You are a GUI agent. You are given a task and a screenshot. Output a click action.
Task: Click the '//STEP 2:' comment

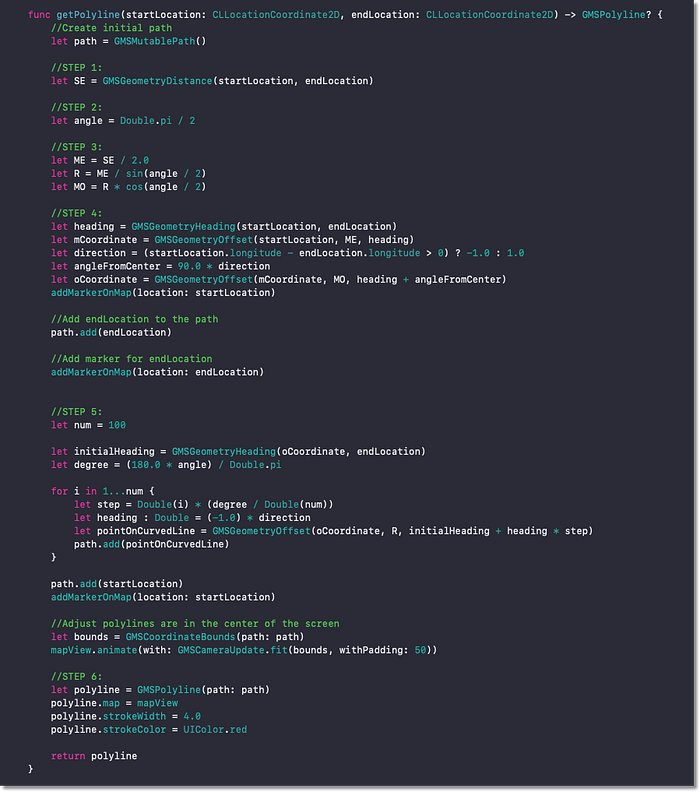pos(76,107)
